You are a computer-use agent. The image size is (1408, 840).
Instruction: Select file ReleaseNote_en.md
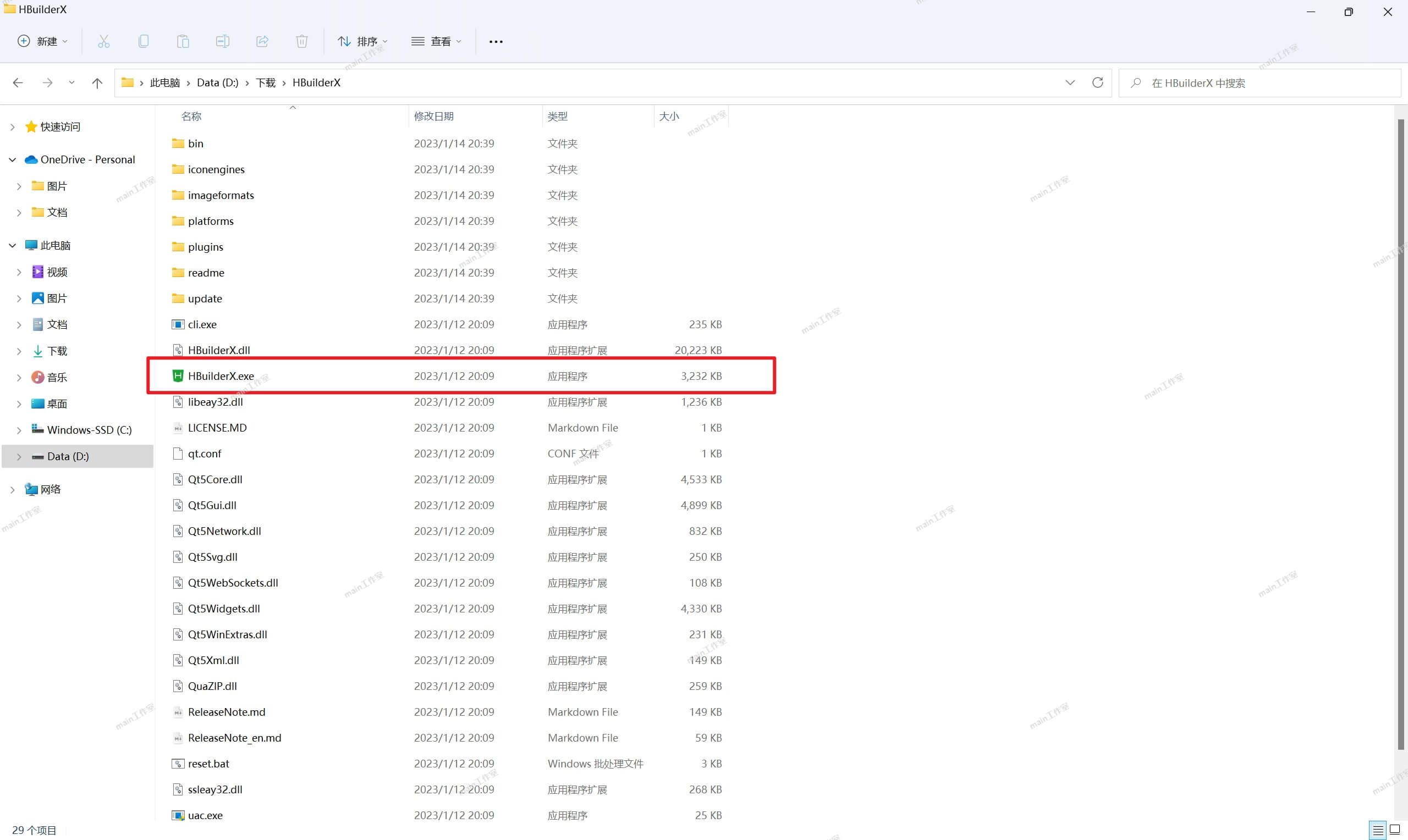click(x=234, y=738)
